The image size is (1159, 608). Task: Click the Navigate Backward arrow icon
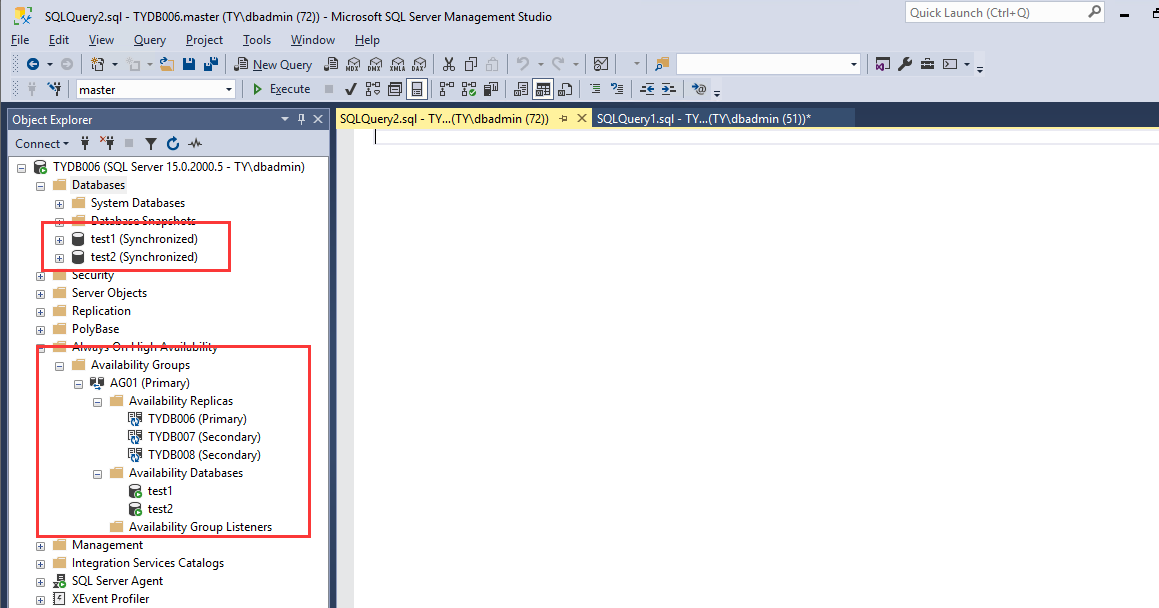tap(33, 64)
